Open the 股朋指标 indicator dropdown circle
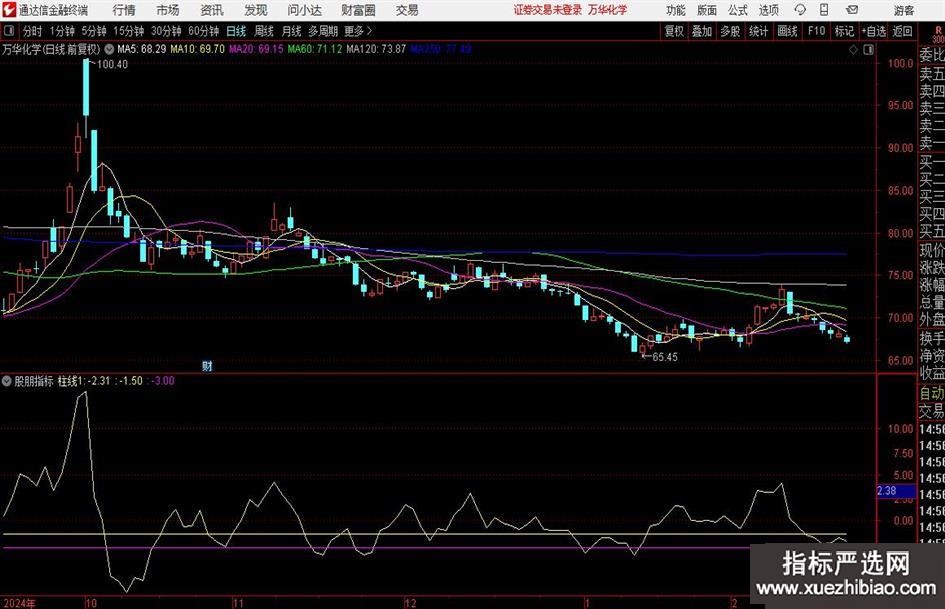The height and width of the screenshot is (609, 945). tap(7, 381)
